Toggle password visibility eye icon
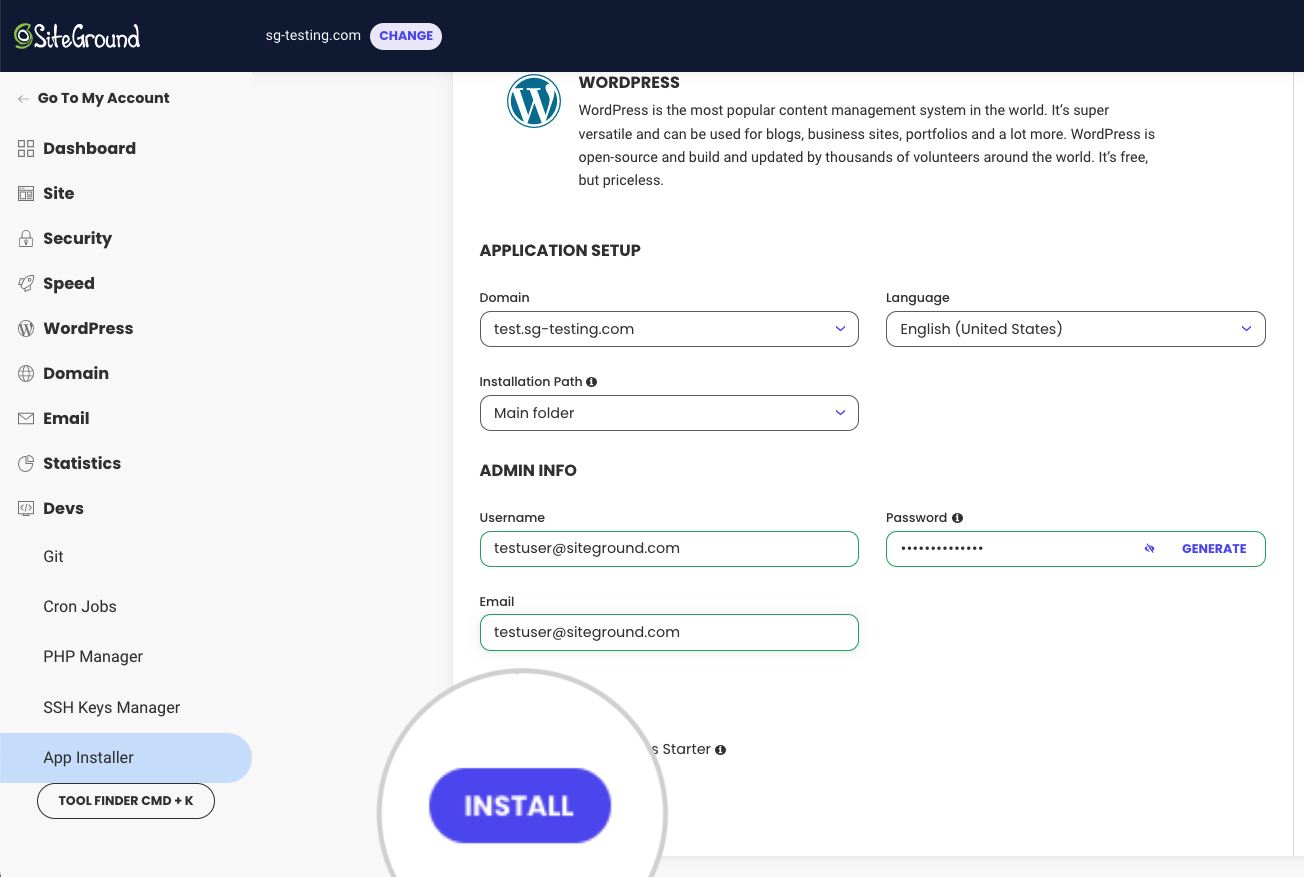 1150,548
